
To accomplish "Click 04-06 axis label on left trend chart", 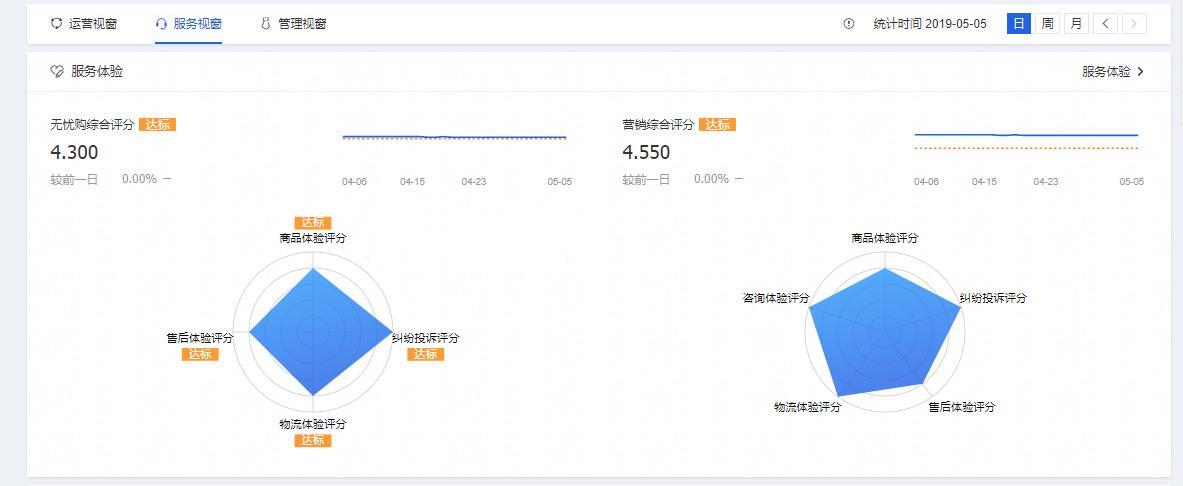I will (x=355, y=182).
